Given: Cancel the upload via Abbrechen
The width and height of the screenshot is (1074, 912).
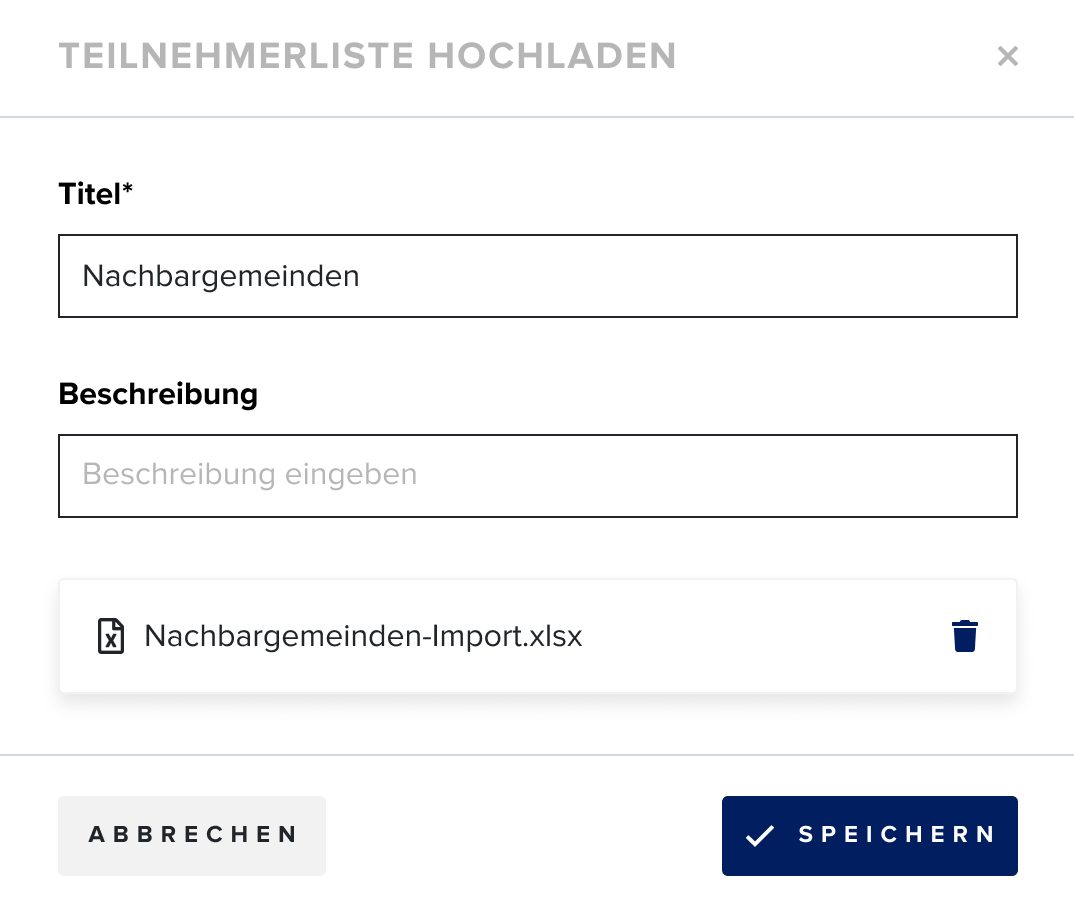Looking at the screenshot, I should (x=192, y=835).
